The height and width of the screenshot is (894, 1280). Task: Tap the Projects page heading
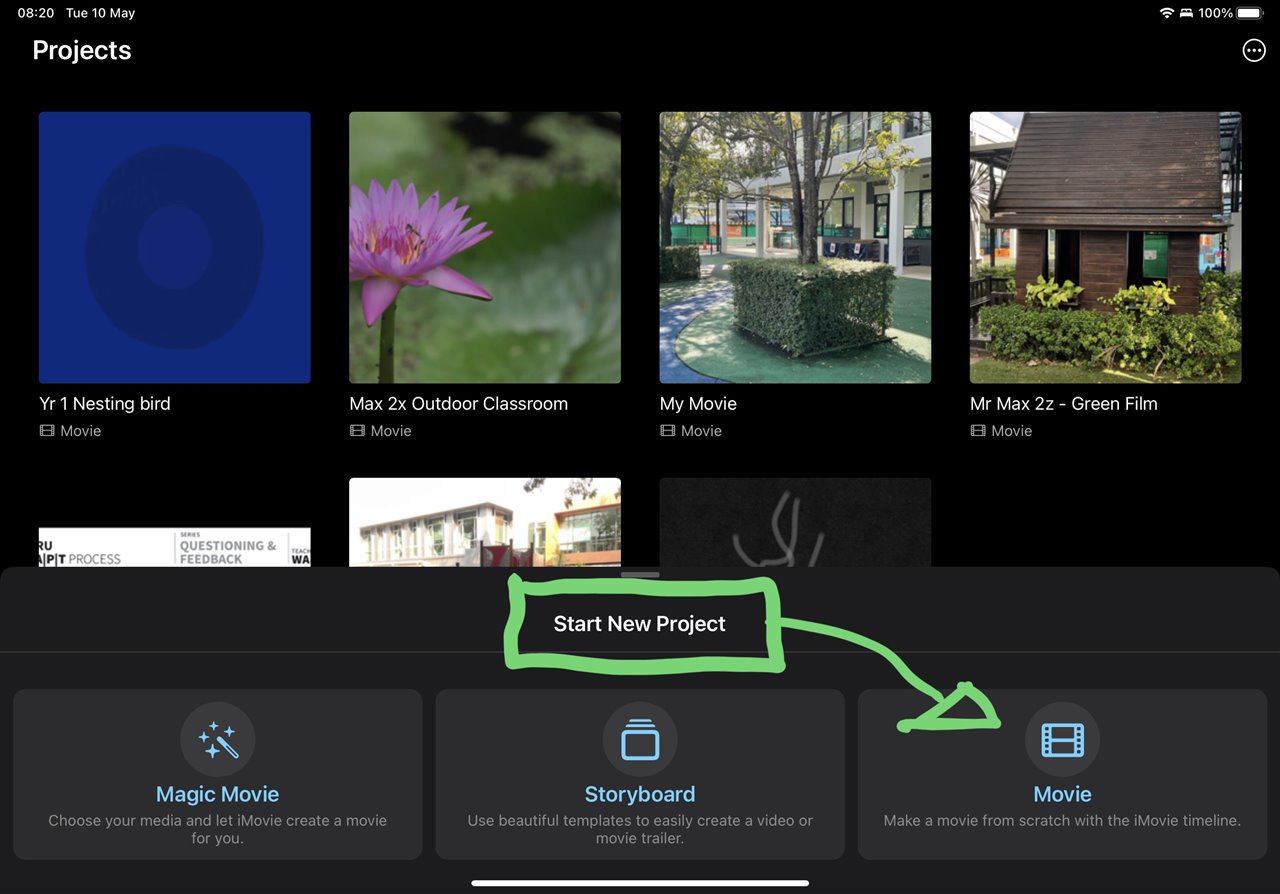click(82, 51)
